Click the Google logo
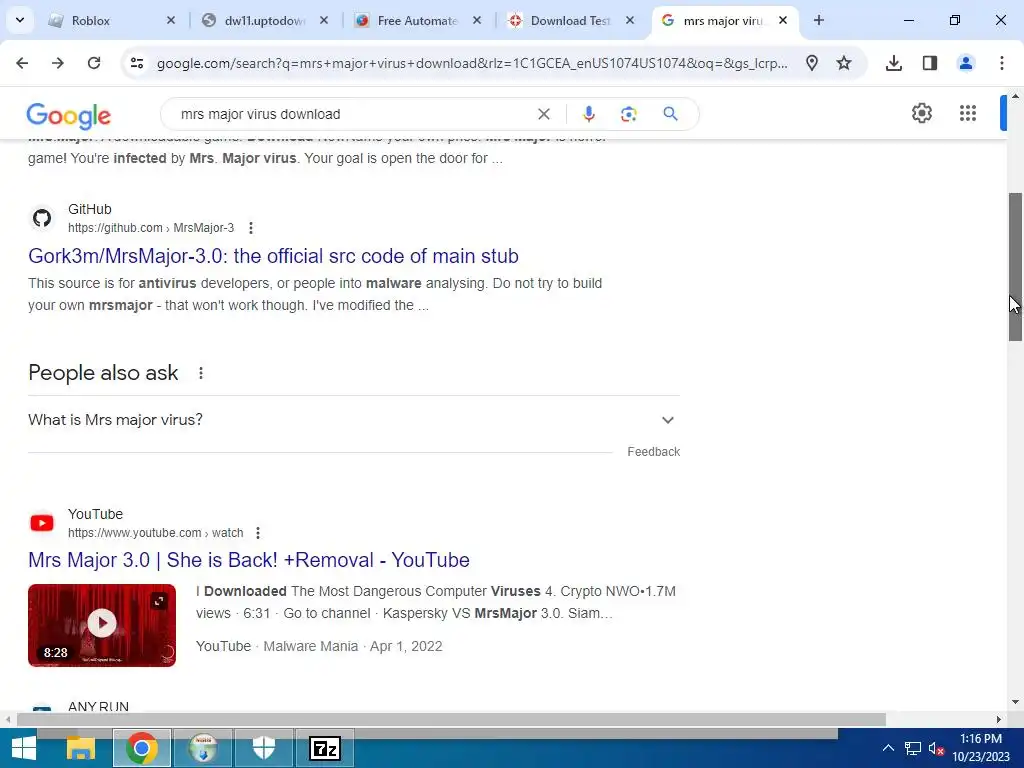The width and height of the screenshot is (1024, 768). tap(69, 116)
